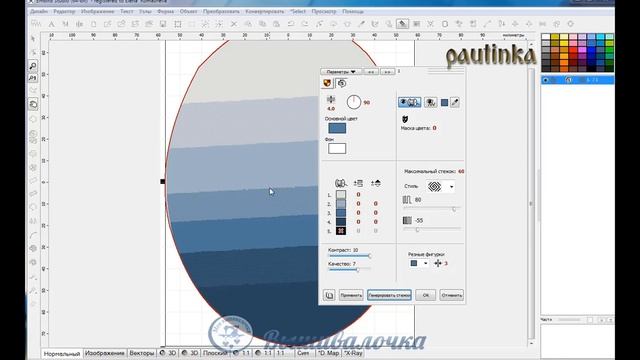This screenshot has height=360, width=640.
Task: Switch to the Изображения tab
Action: tap(105, 353)
